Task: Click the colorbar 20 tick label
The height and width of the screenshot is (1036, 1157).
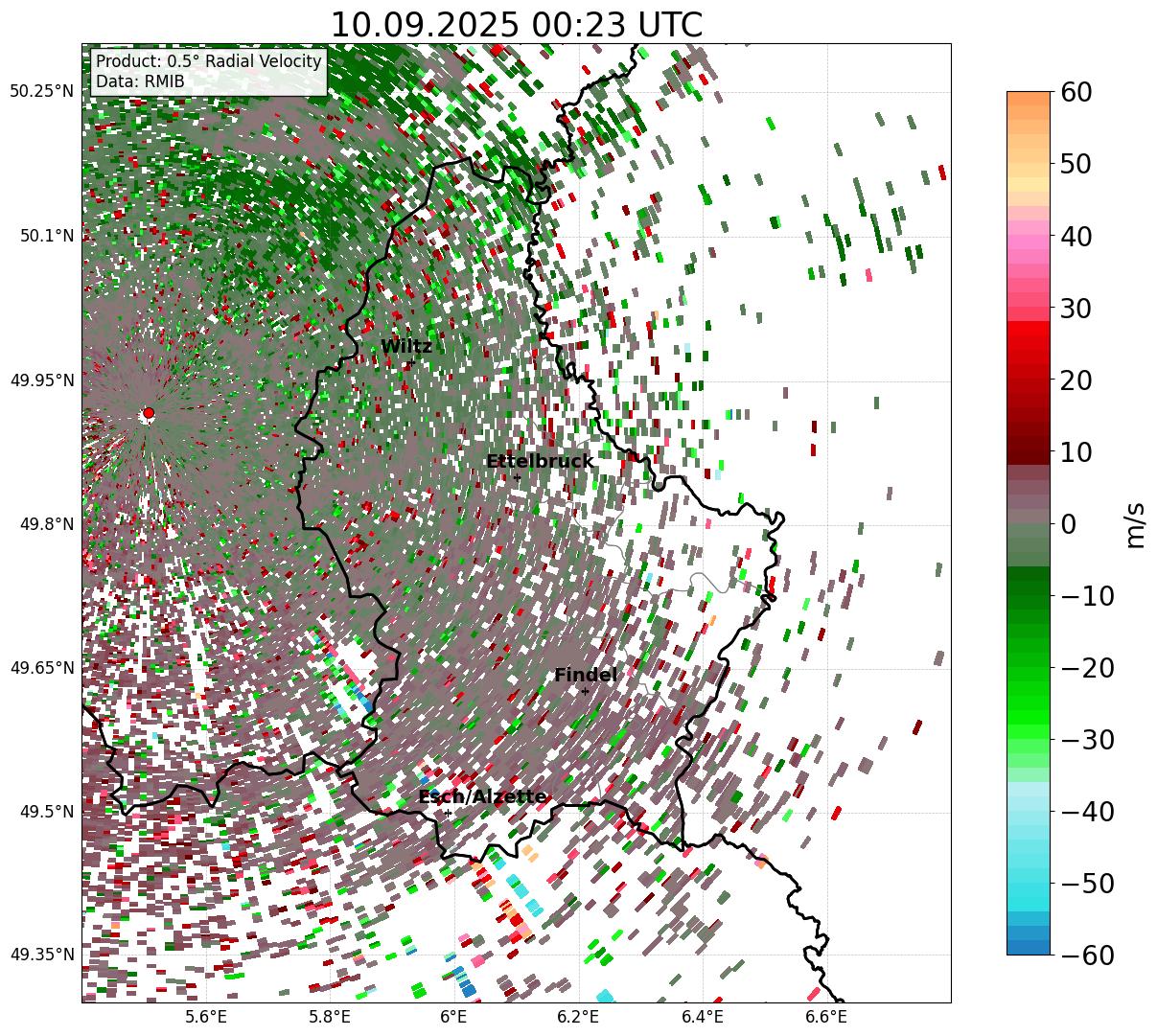Action: (1076, 380)
